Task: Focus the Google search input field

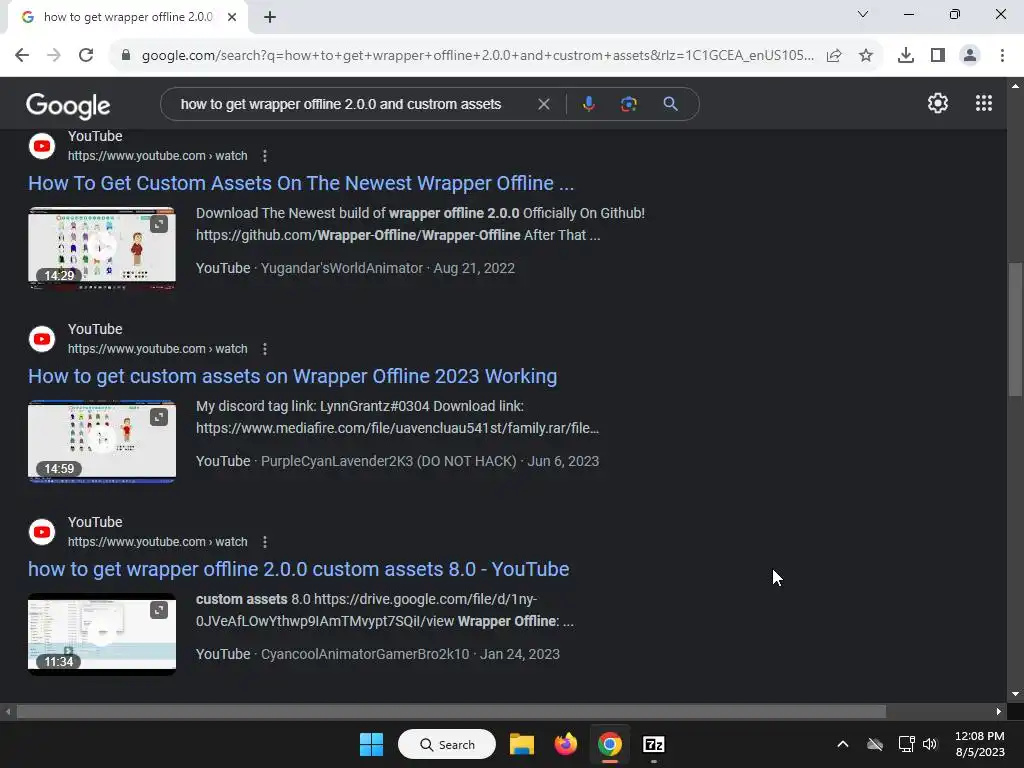Action: (x=341, y=104)
